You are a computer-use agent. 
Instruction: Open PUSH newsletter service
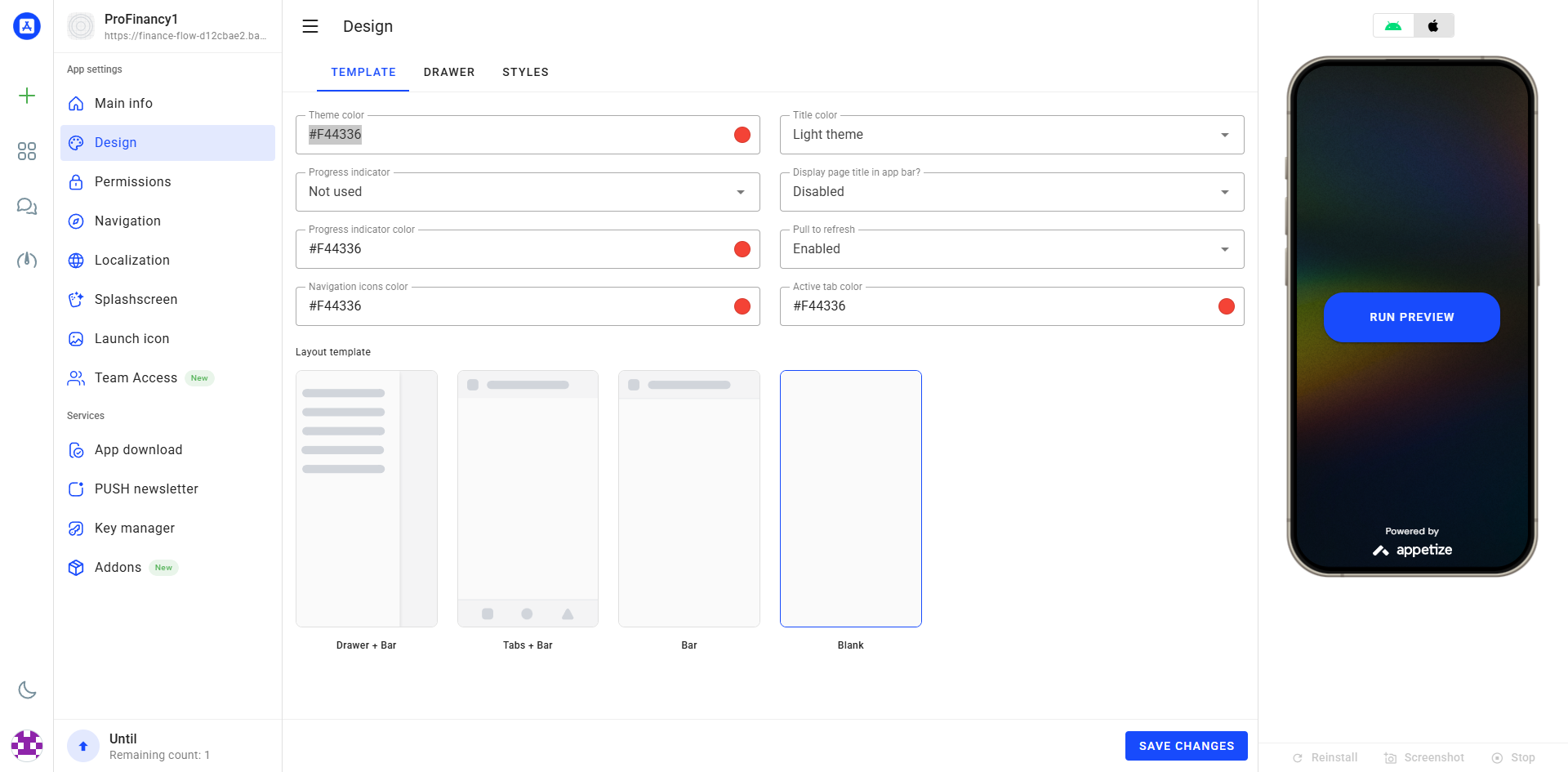pos(167,489)
